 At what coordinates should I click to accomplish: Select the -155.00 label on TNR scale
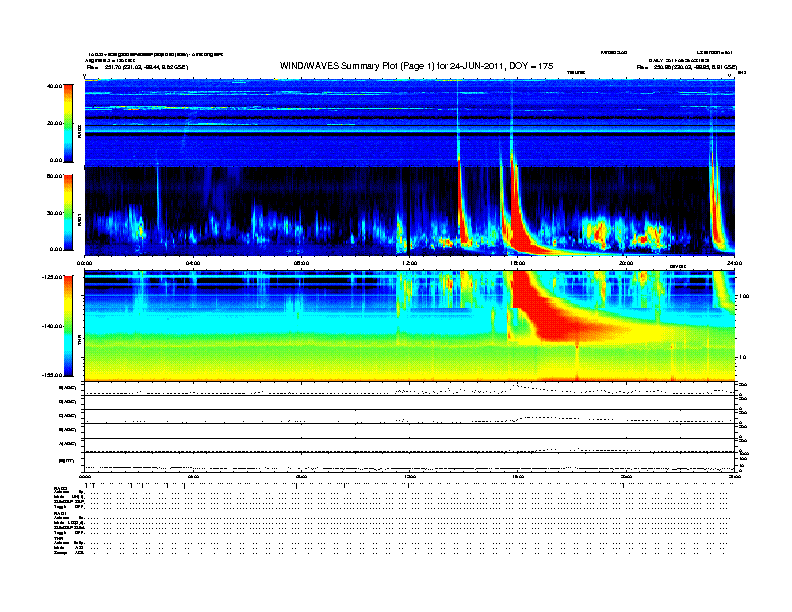(x=53, y=375)
